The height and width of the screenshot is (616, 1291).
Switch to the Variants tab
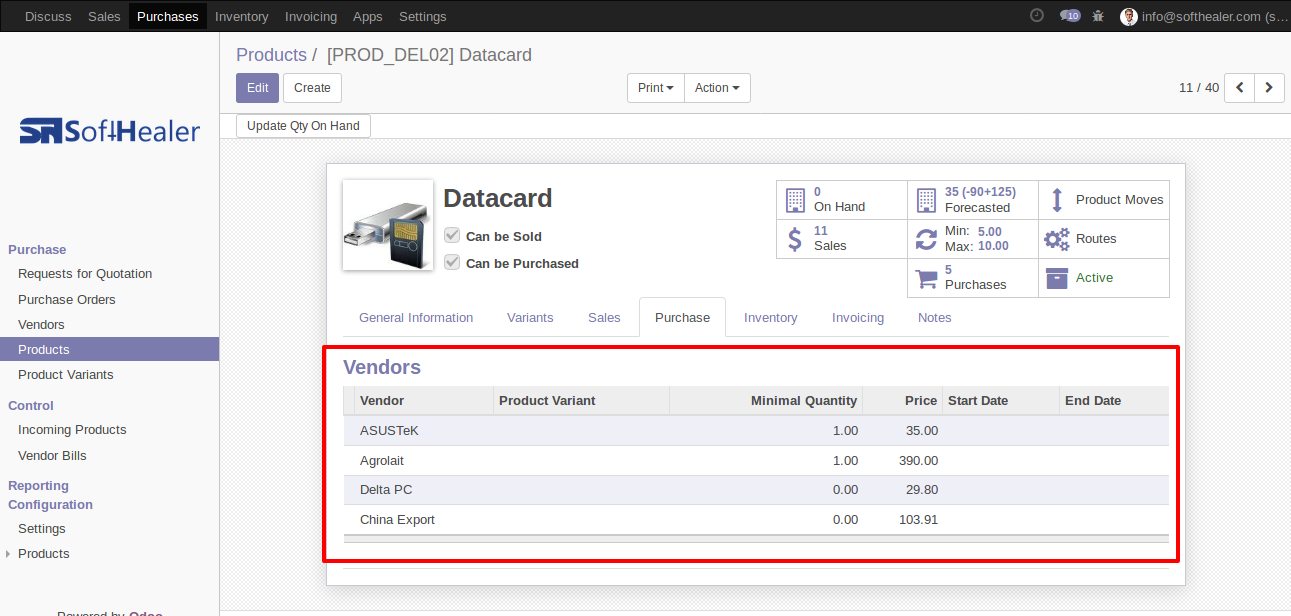(530, 318)
